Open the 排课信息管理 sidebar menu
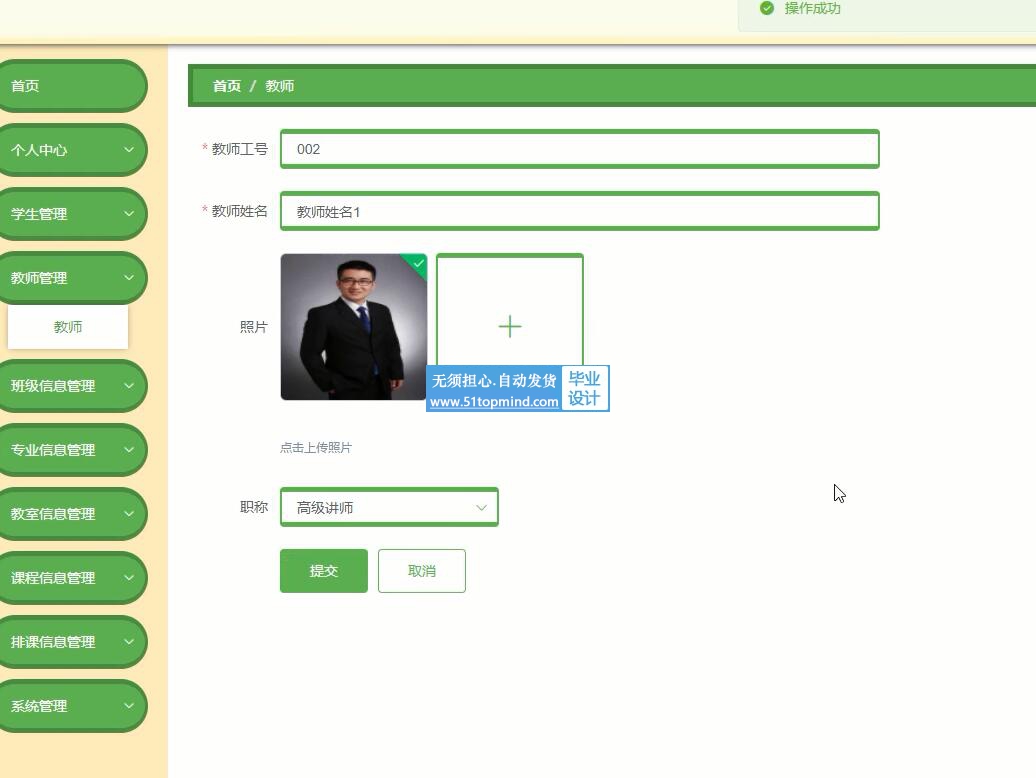 pos(71,642)
